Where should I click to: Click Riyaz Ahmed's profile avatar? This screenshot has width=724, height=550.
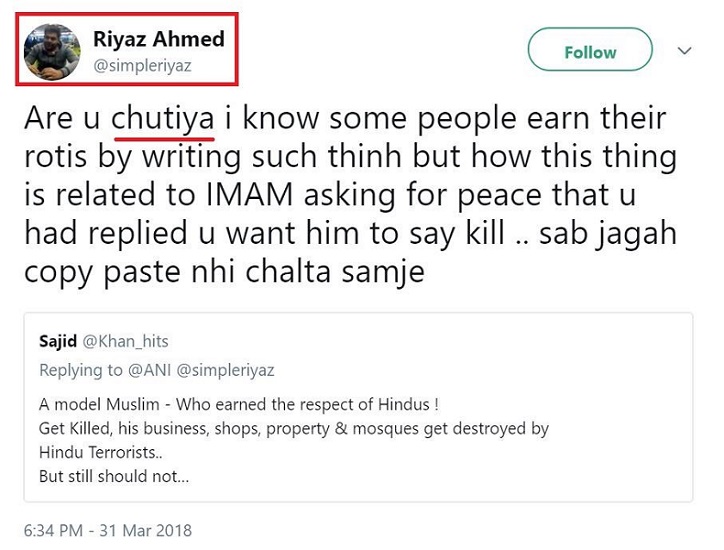click(52, 51)
